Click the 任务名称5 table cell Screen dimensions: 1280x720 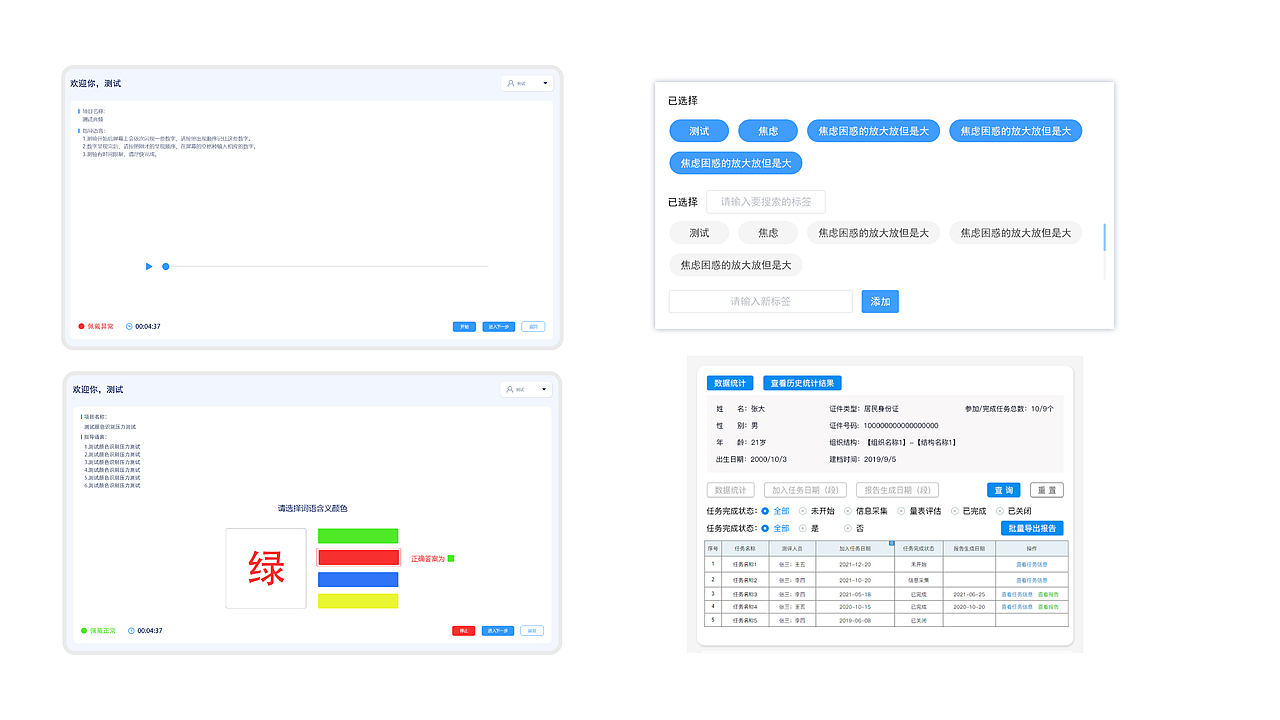pos(745,620)
